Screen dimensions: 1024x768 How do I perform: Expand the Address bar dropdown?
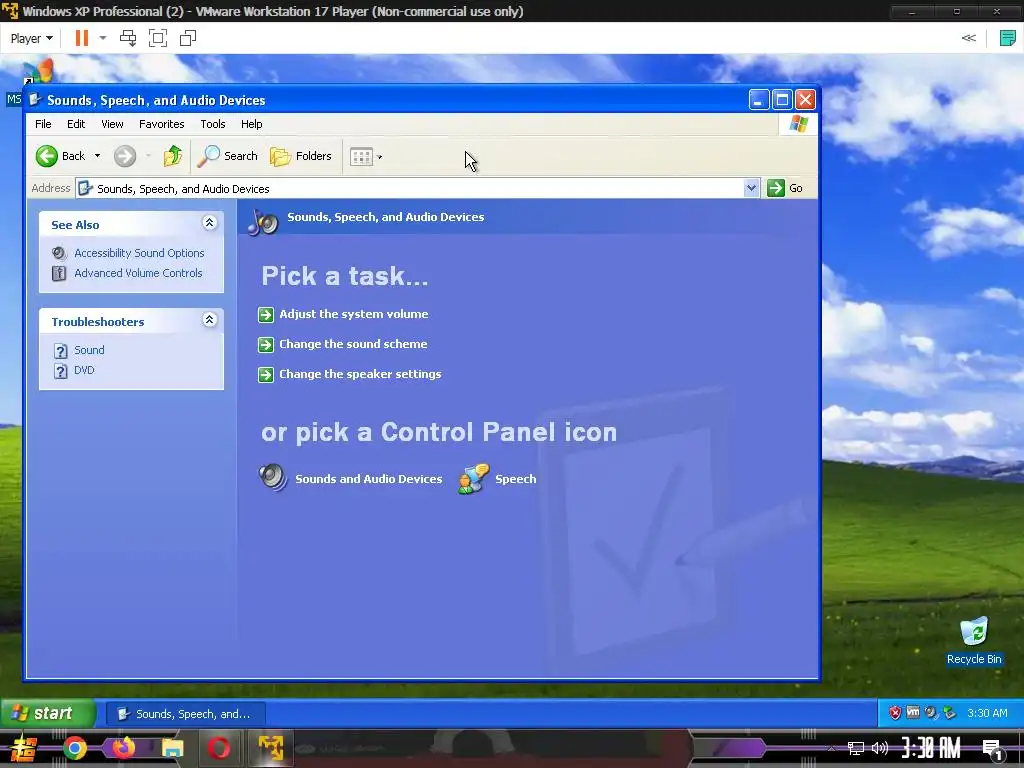point(751,188)
